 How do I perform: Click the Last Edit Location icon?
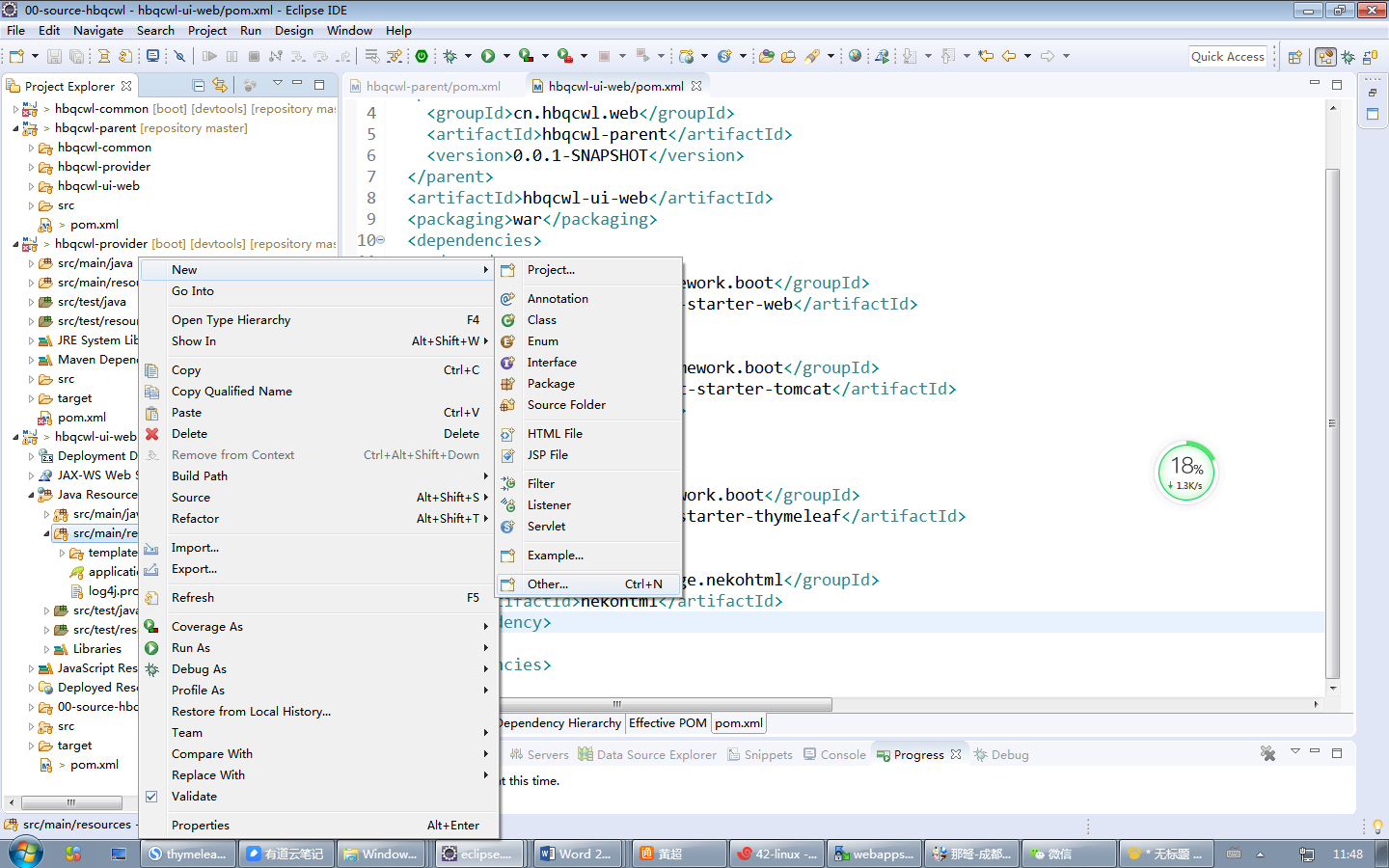[986, 56]
